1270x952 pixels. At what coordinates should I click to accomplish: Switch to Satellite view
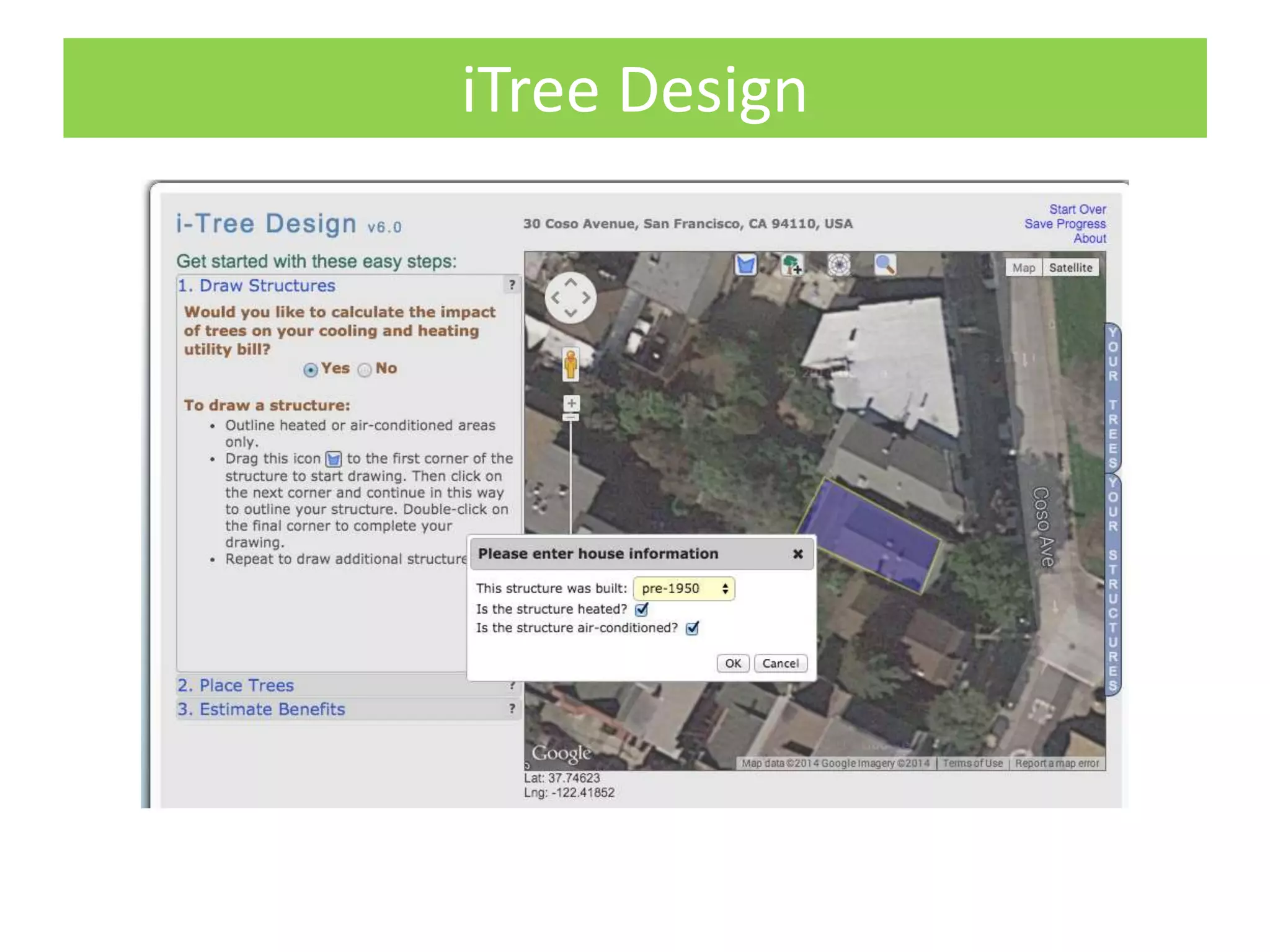pos(1071,268)
